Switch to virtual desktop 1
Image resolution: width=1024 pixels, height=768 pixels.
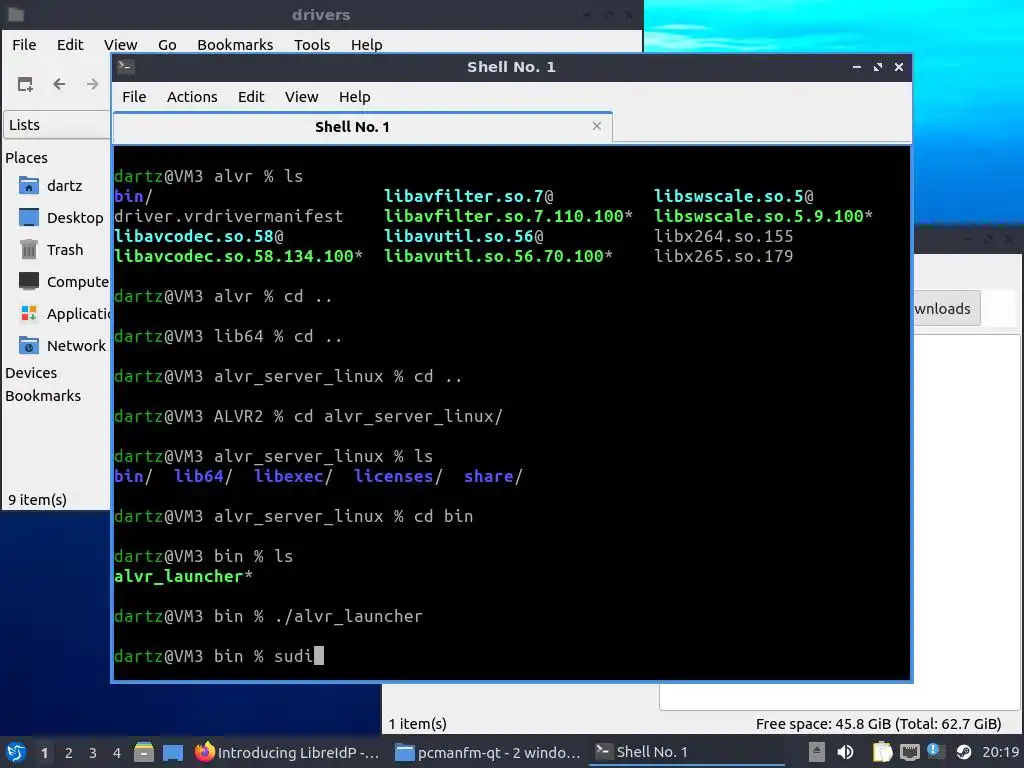44,753
